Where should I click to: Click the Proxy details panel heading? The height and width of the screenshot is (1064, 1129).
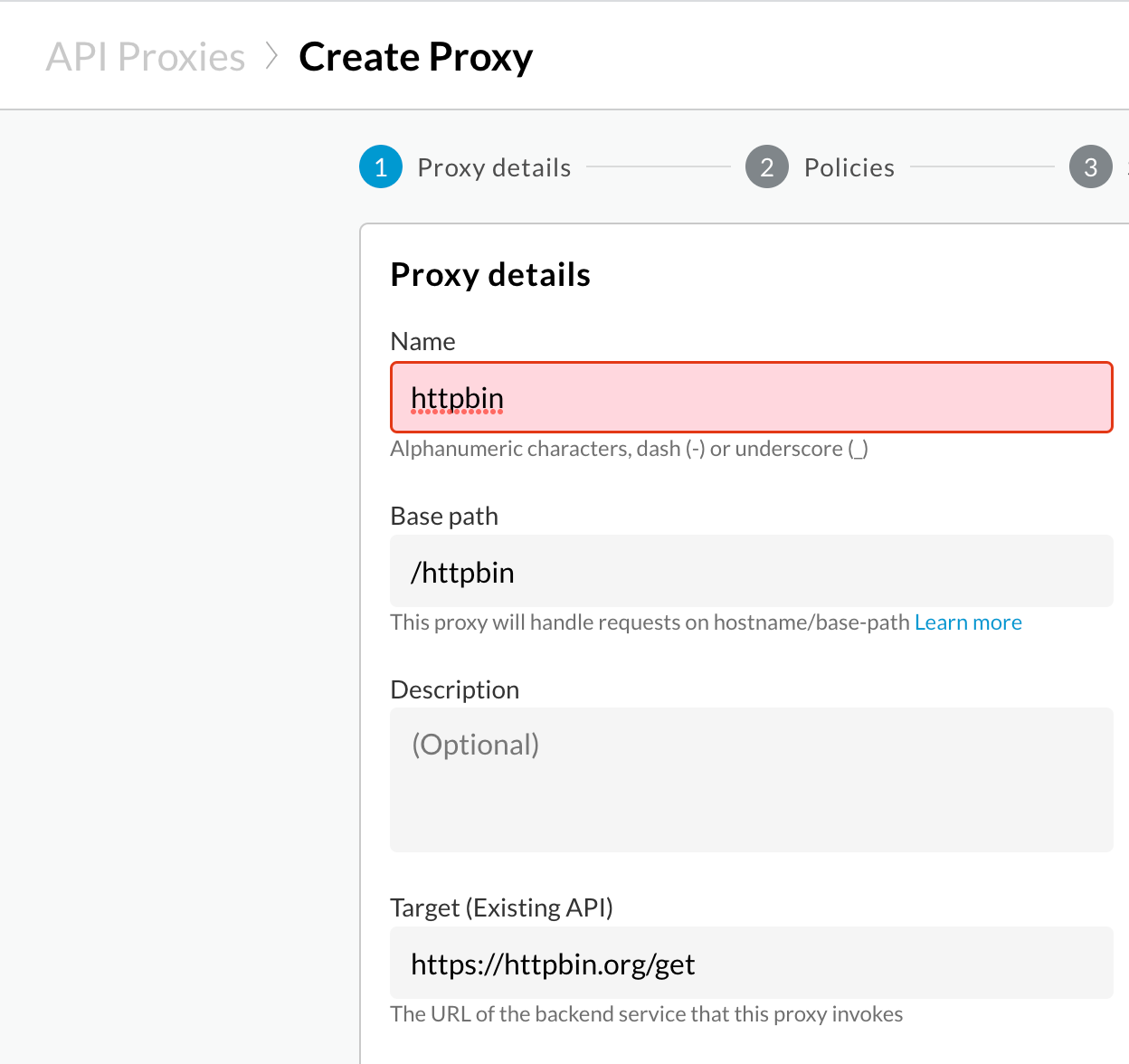[x=490, y=274]
